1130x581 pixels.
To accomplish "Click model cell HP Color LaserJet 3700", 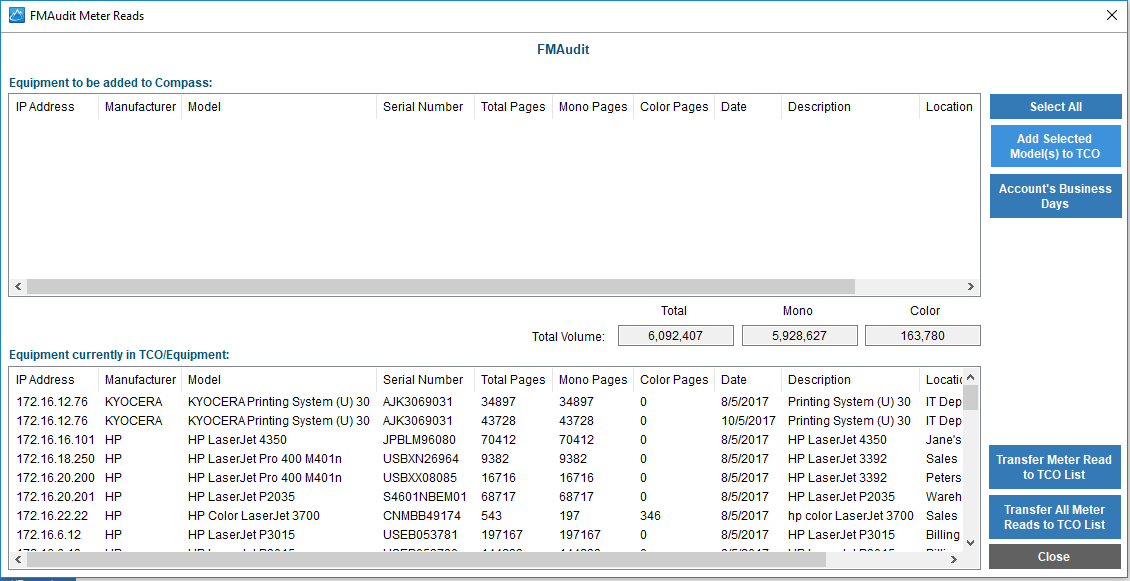I will (254, 516).
